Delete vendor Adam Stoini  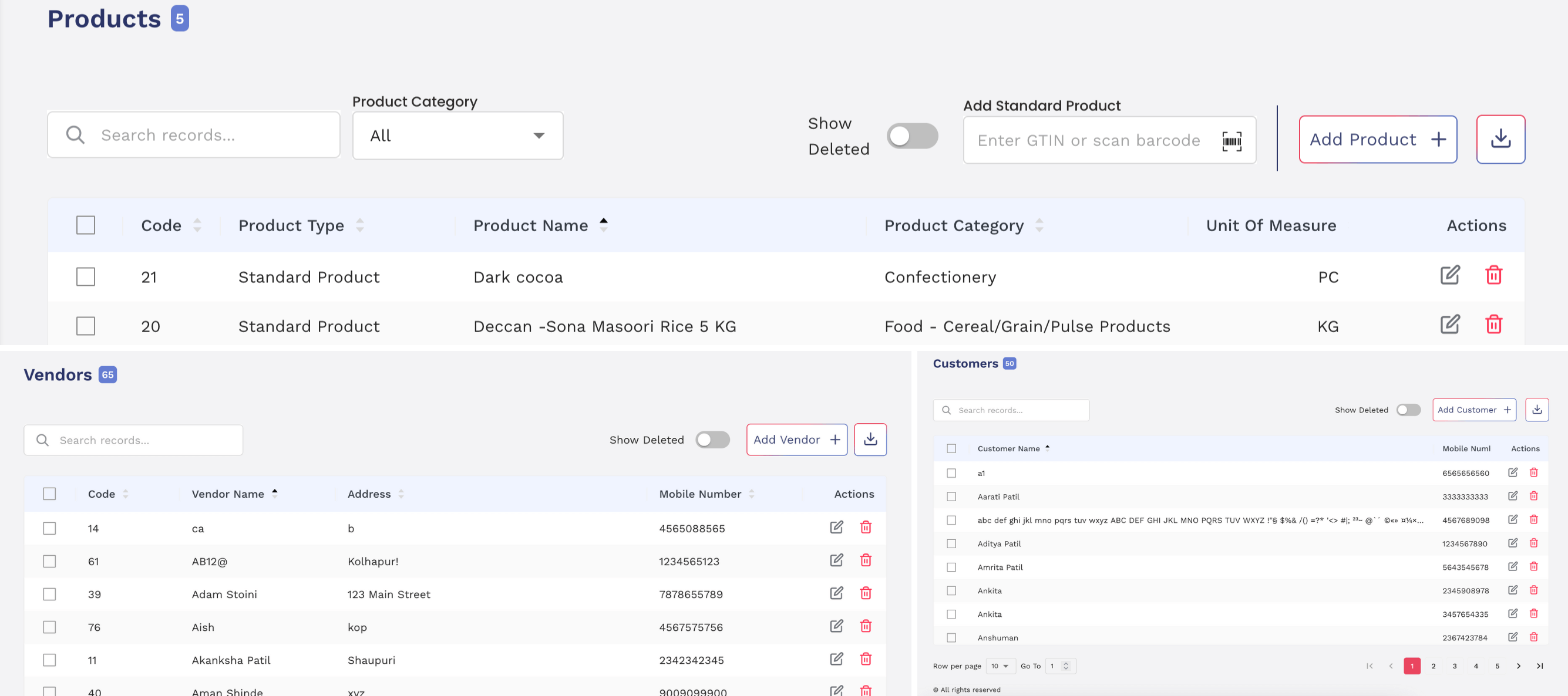866,593
